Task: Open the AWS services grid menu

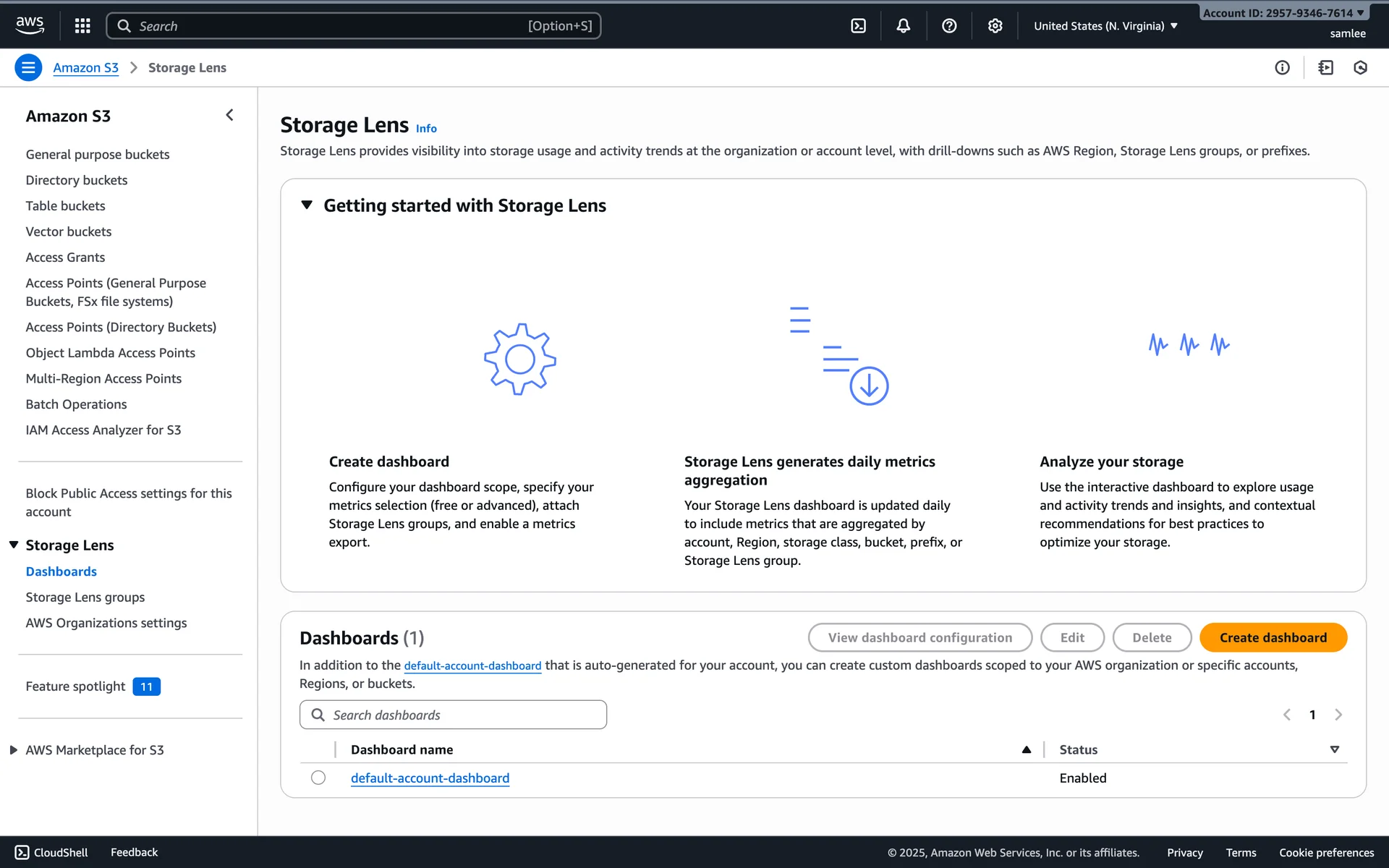Action: point(82,26)
